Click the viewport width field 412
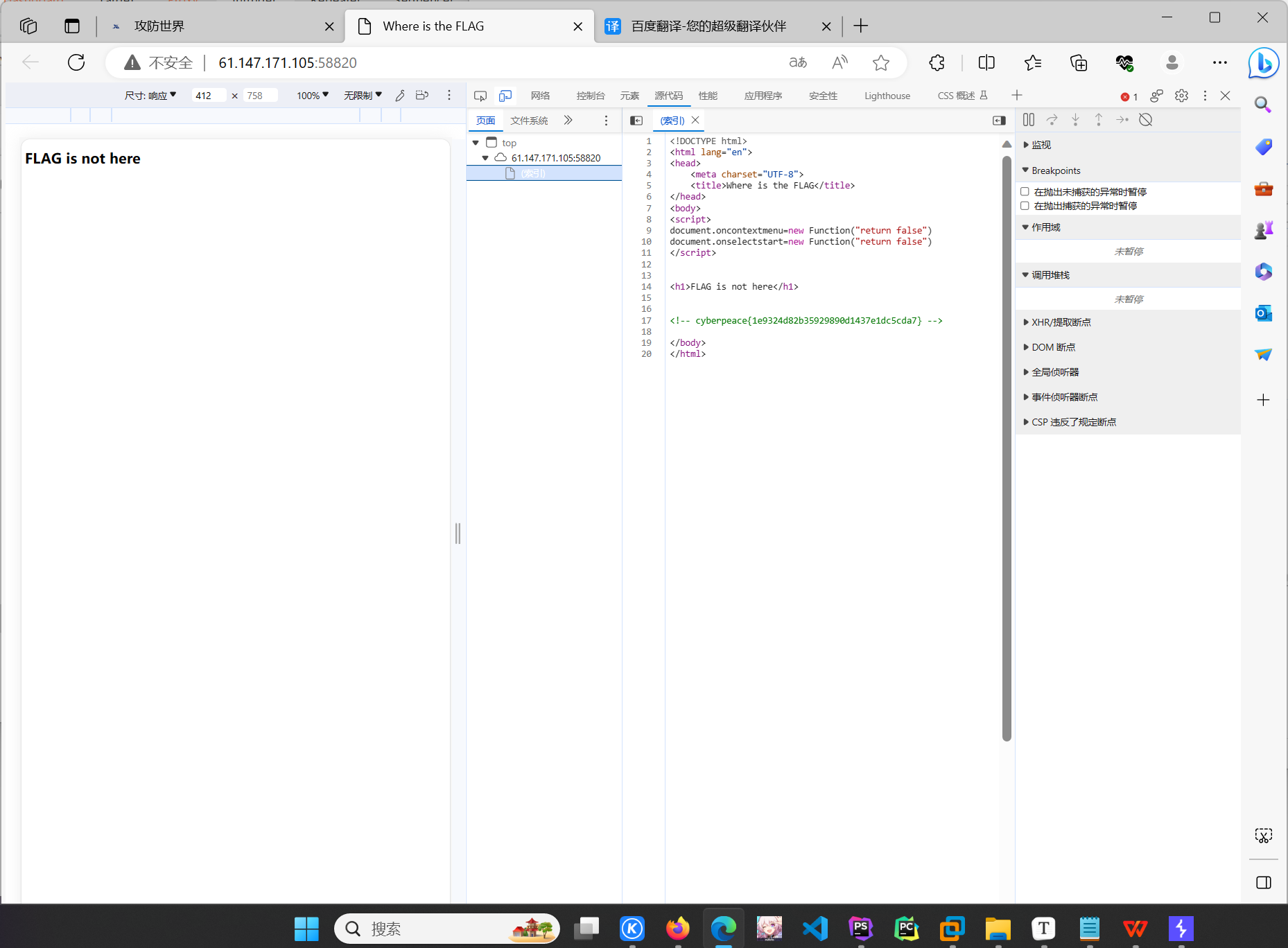Viewport: 1288px width, 948px height. tap(209, 96)
